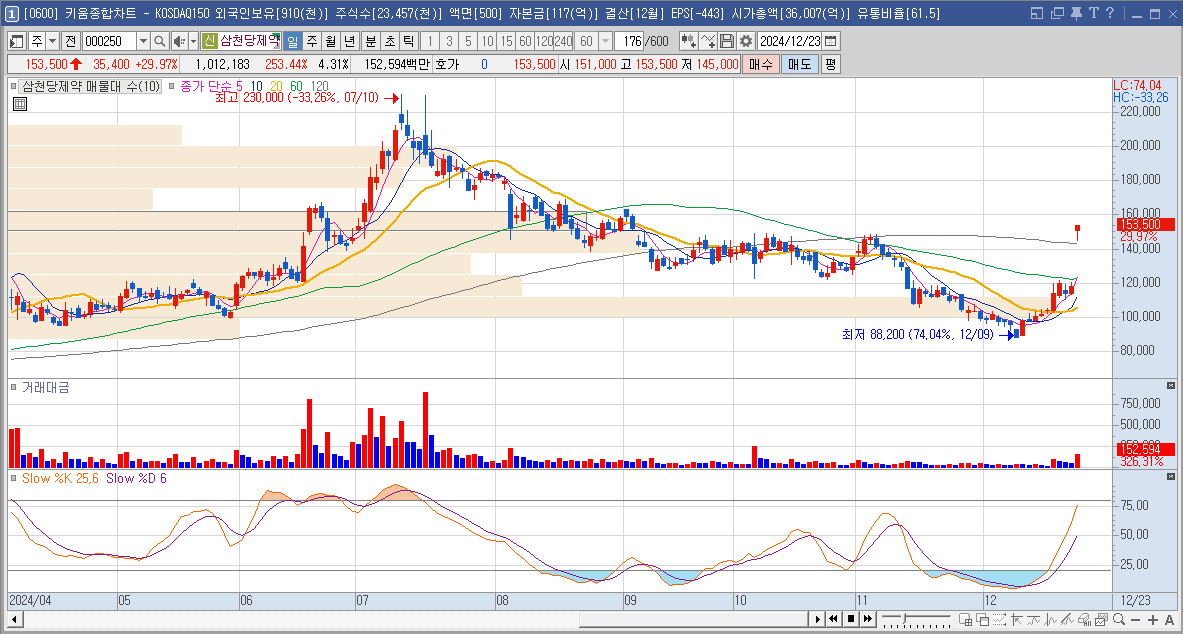This screenshot has height=634, width=1183.
Task: Select the 120 interval button
Action: 543,41
